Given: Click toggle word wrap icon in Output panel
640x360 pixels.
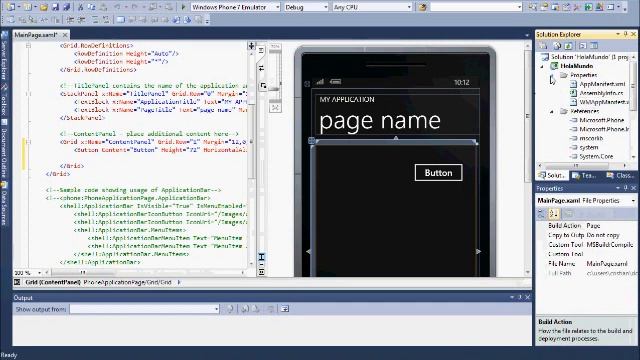Looking at the screenshot, I should point(285,309).
